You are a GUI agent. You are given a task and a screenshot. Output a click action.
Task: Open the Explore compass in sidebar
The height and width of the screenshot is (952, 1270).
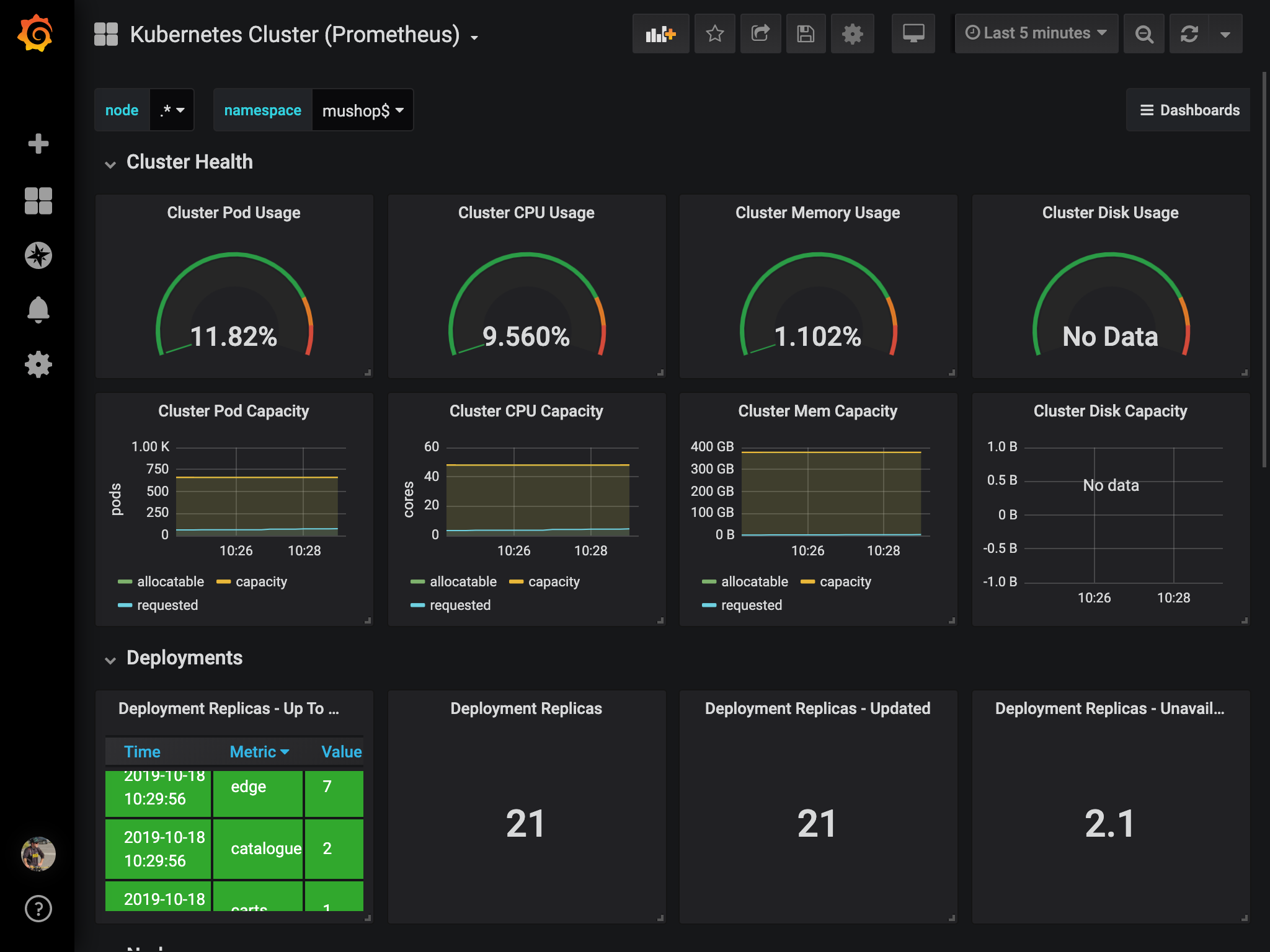coord(38,255)
